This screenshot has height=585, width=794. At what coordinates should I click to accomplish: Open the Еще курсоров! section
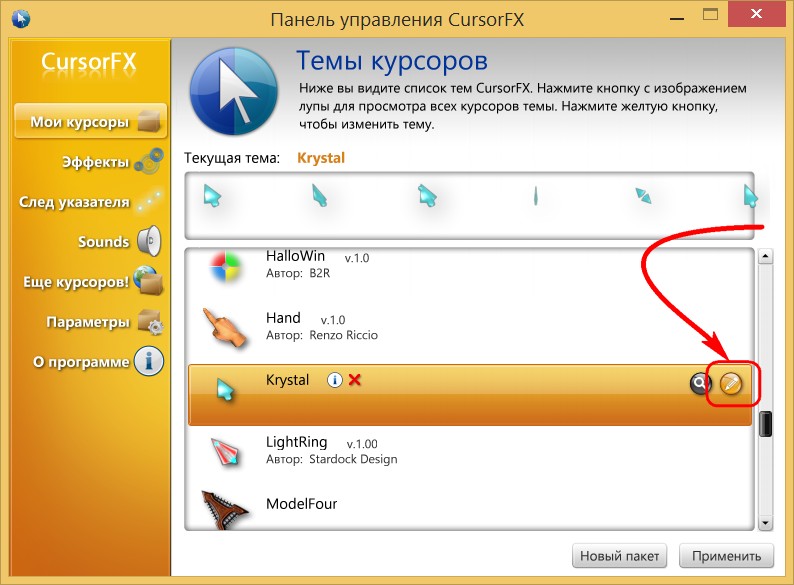pyautogui.click(x=93, y=281)
